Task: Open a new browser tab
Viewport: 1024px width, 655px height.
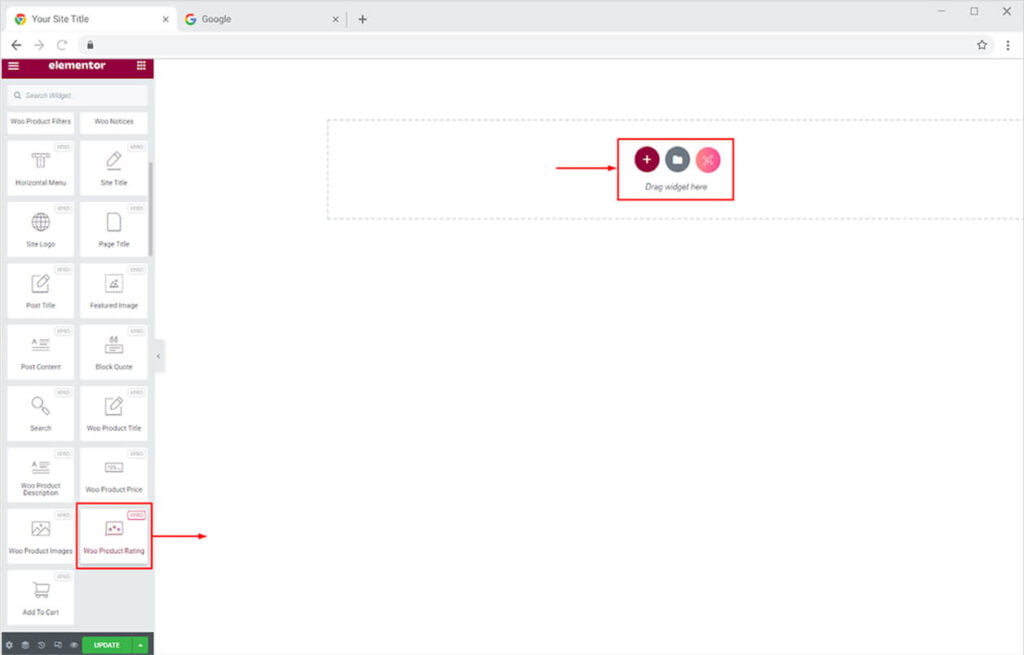Action: (362, 19)
